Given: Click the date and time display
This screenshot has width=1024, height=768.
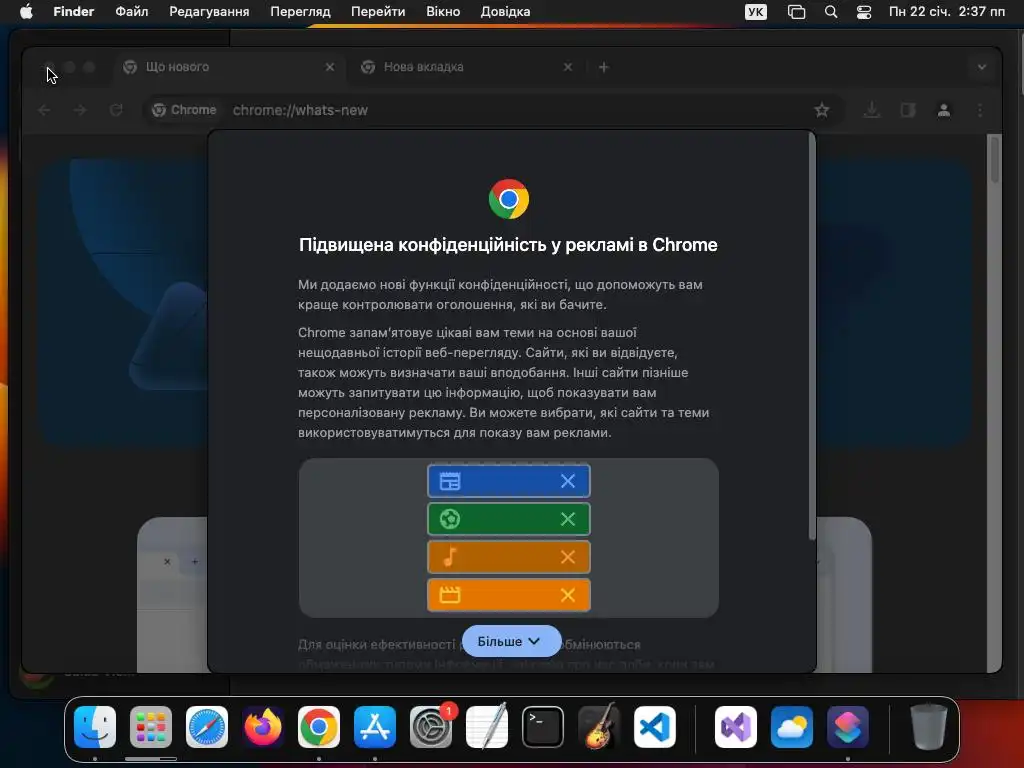Looking at the screenshot, I should [x=946, y=12].
